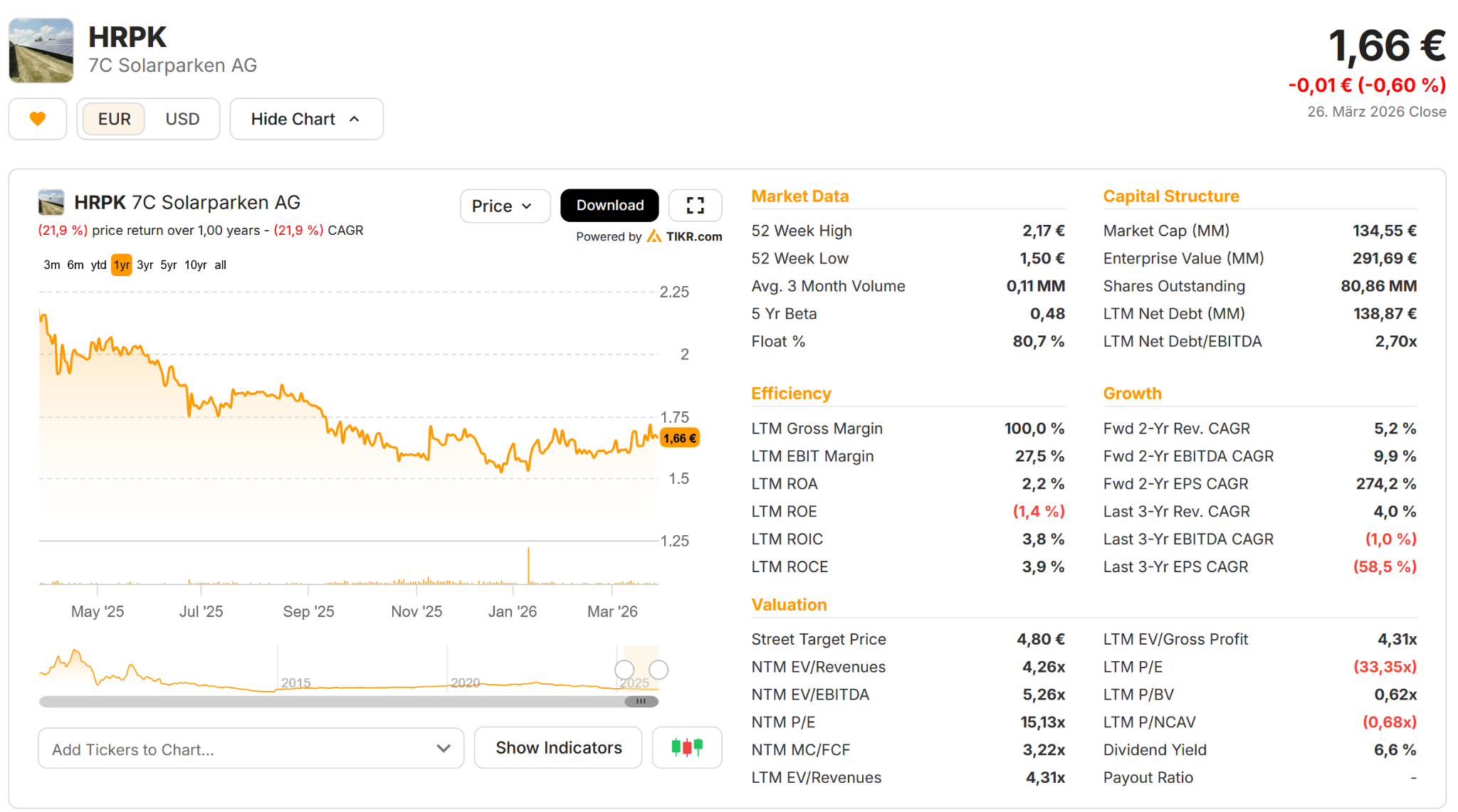Click left range handle on navigator
1458x812 pixels.
pyautogui.click(x=624, y=669)
